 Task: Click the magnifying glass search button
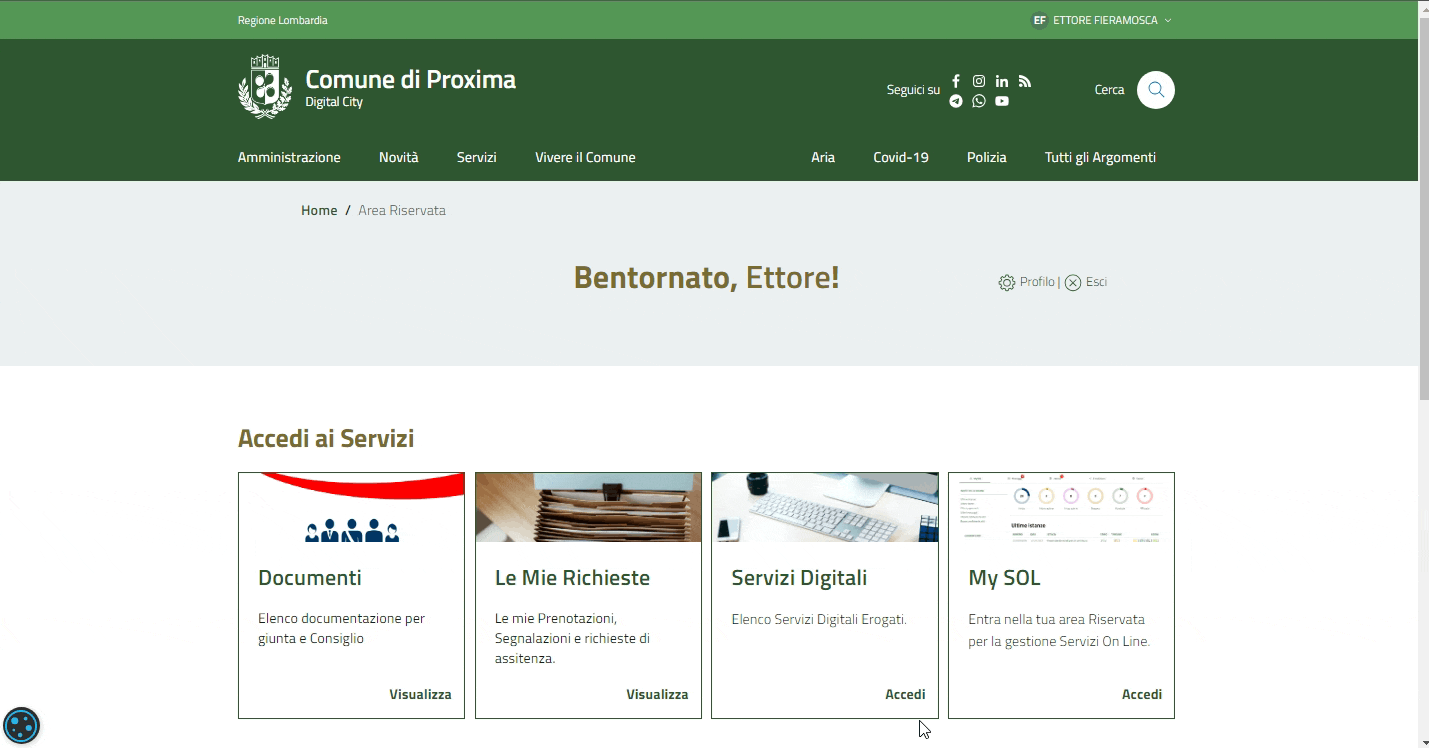point(1156,90)
